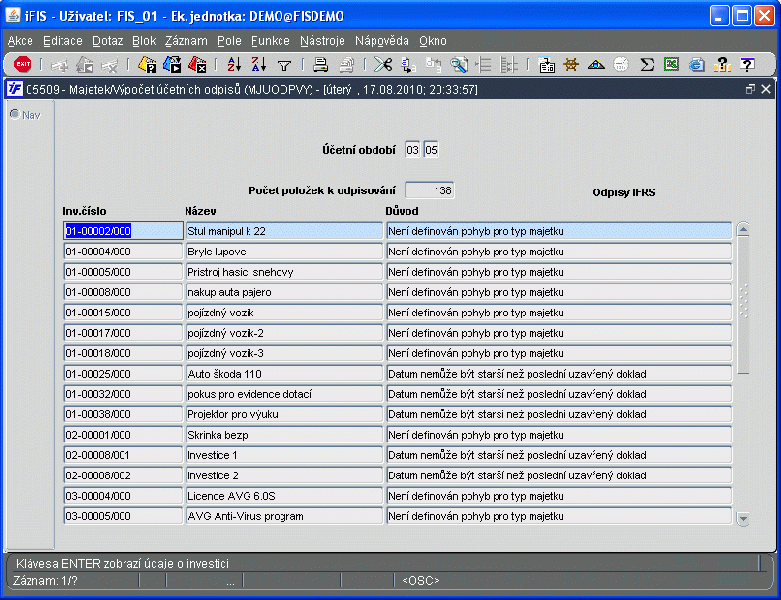Screen dimensions: 781x600
Task: Click the reason cell for 01-00025/000
Action: [x=559, y=374]
